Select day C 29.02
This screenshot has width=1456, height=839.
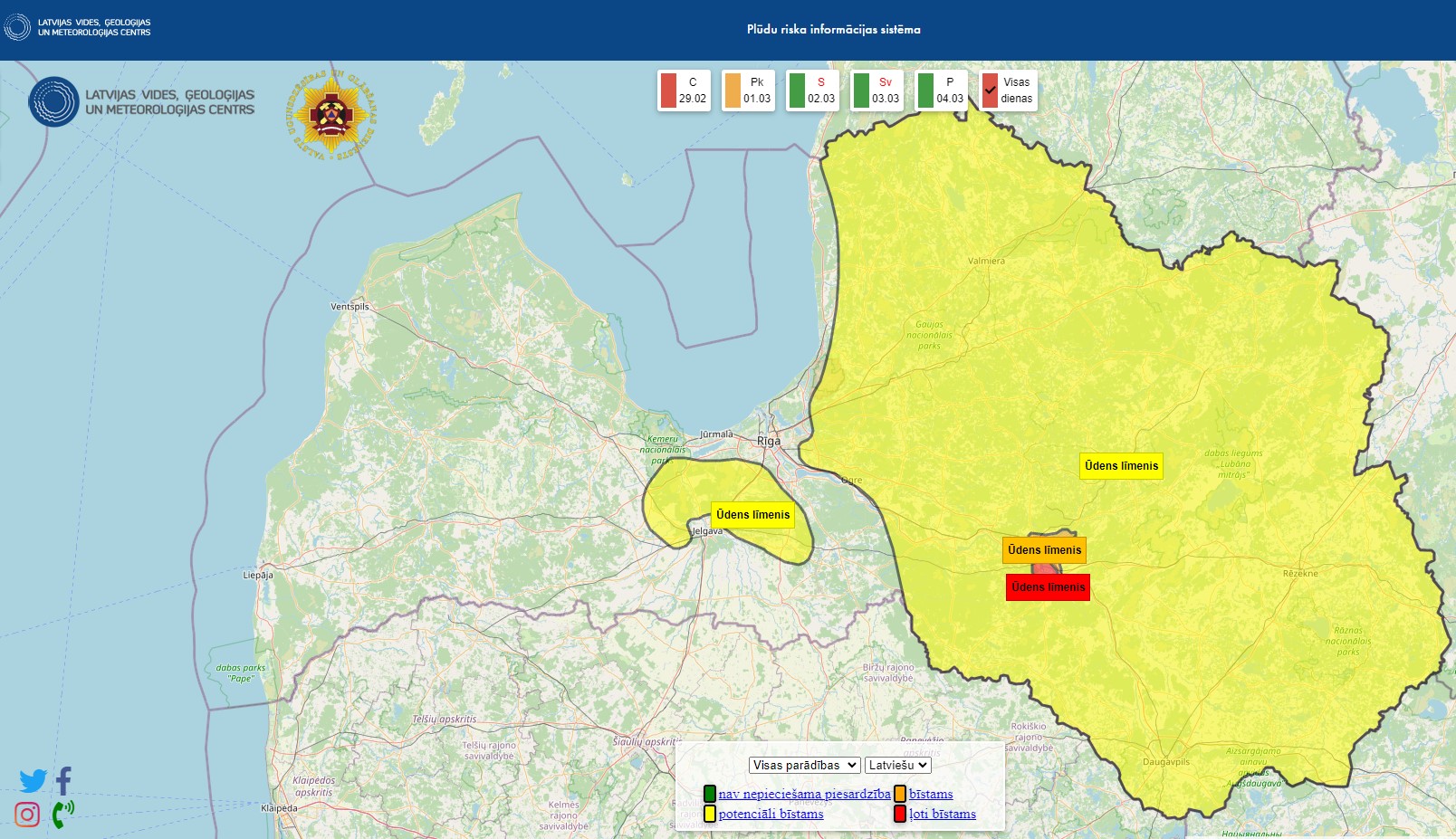(684, 91)
